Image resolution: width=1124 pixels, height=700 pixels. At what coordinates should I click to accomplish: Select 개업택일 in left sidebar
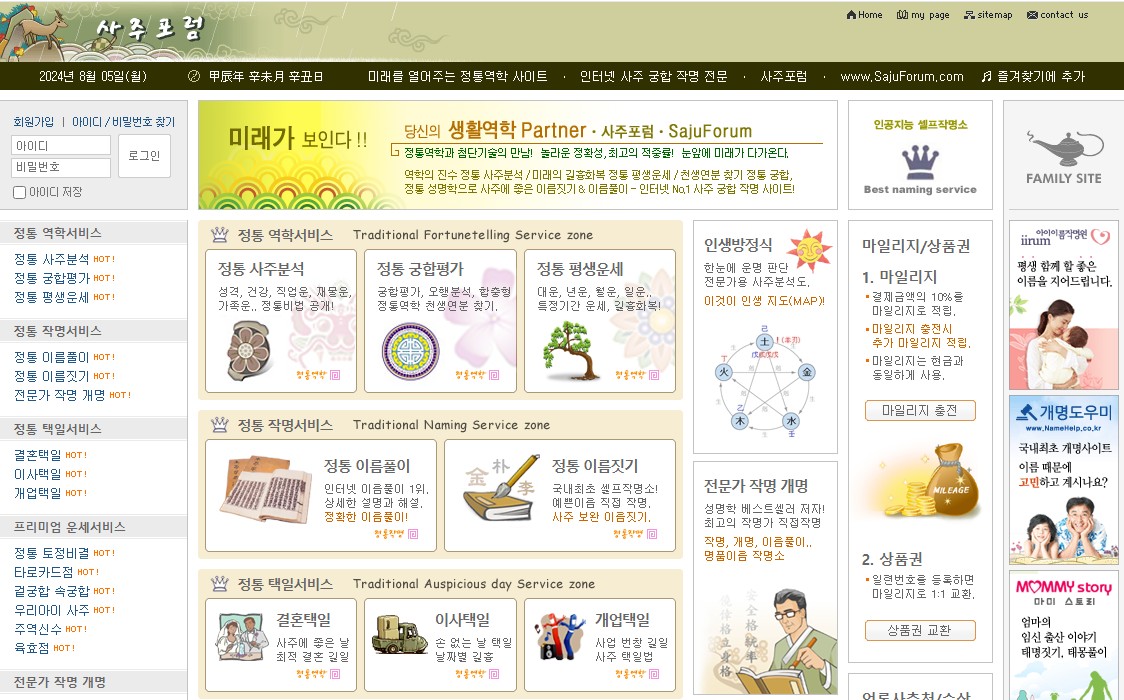click(x=37, y=493)
